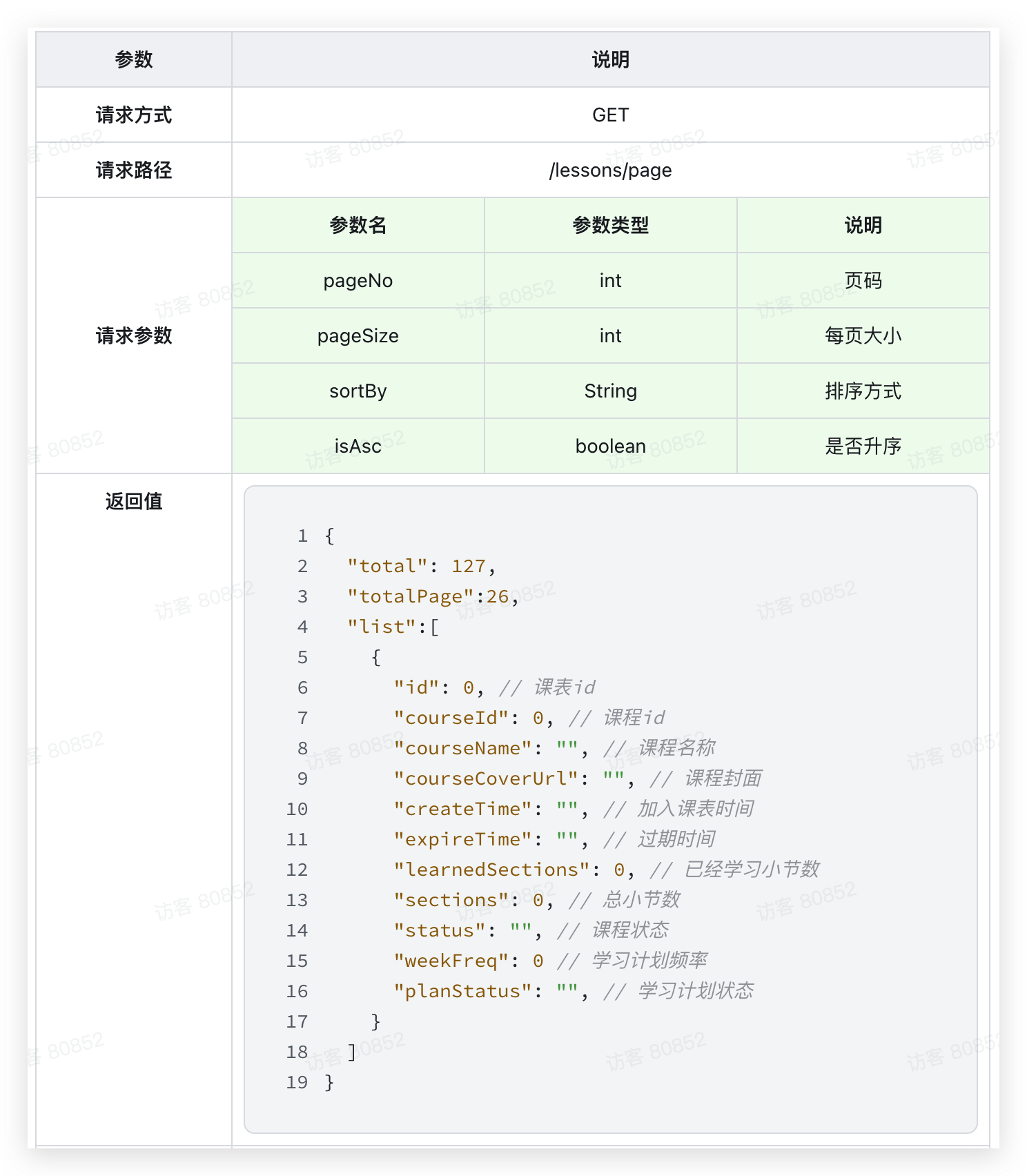Select the 请求路径 row label

(x=134, y=170)
